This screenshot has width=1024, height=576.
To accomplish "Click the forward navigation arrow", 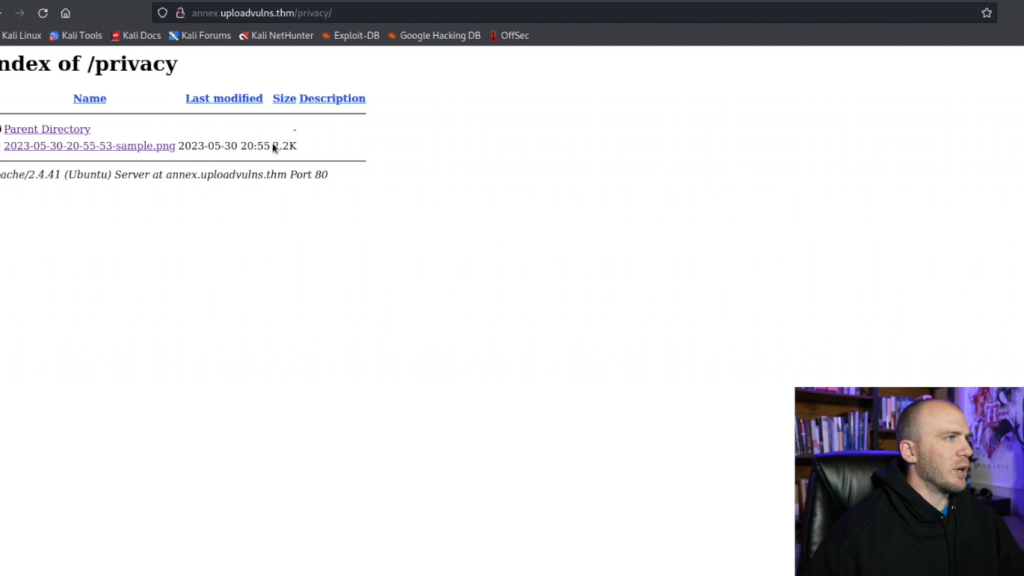I will 20,13.
